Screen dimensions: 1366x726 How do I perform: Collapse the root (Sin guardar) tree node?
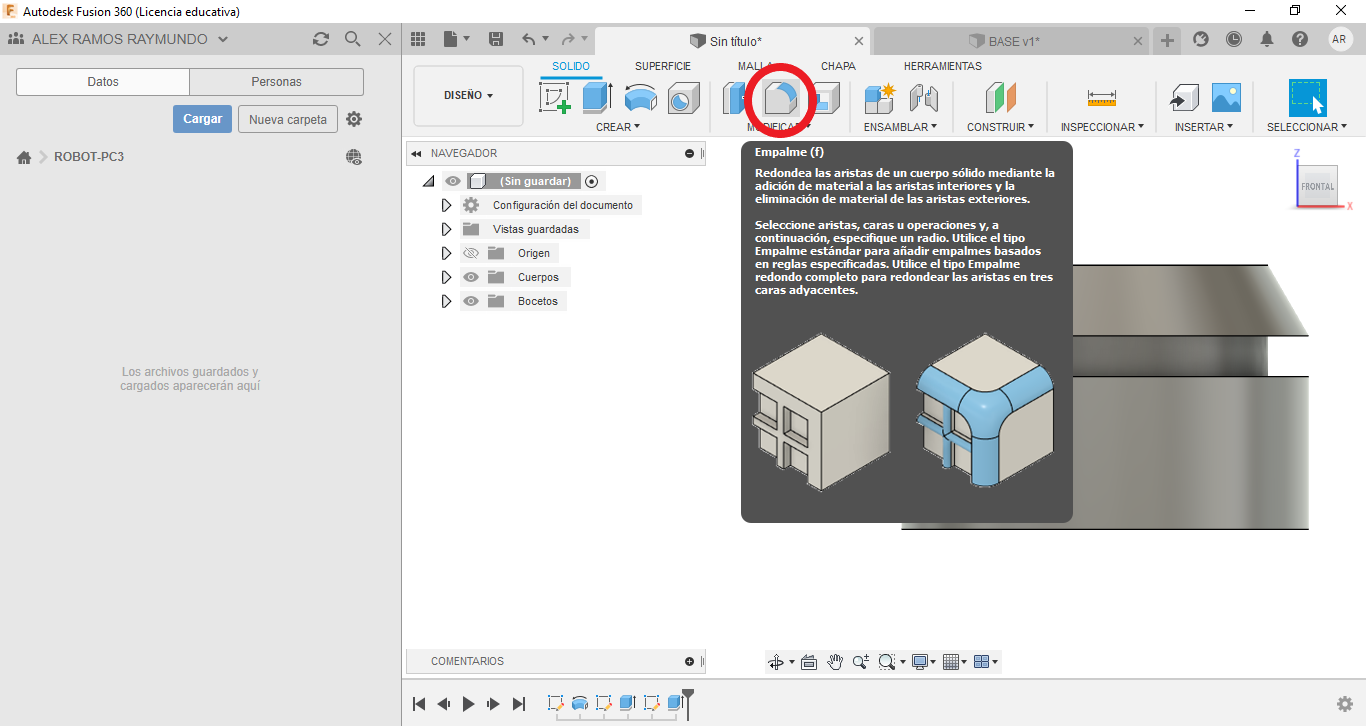coord(428,181)
